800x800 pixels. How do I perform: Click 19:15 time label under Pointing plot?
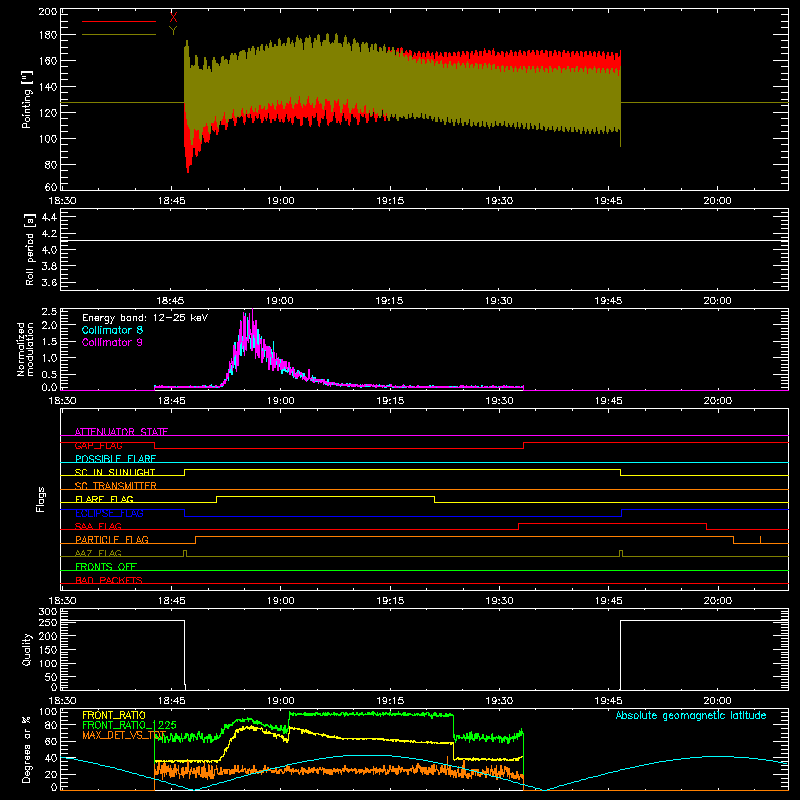coord(390,201)
